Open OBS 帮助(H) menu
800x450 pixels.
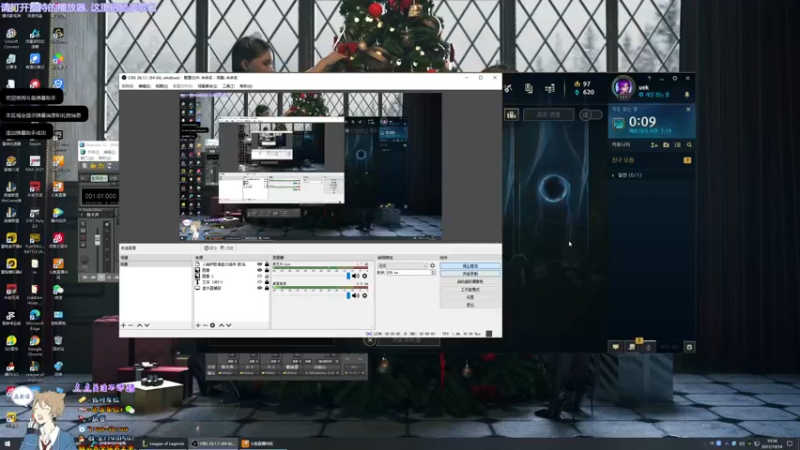(x=246, y=86)
